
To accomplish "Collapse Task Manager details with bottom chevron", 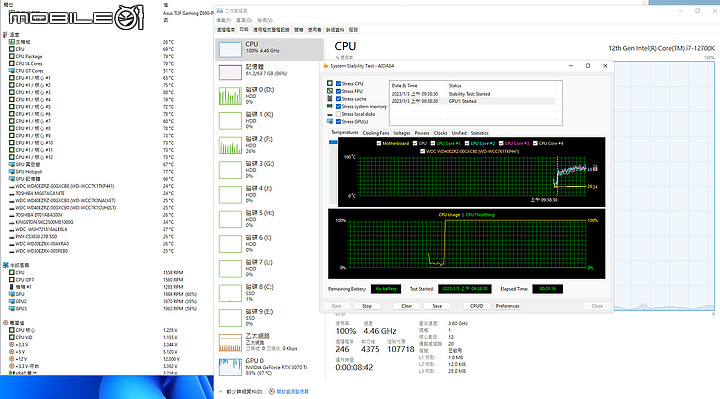I will (220, 392).
